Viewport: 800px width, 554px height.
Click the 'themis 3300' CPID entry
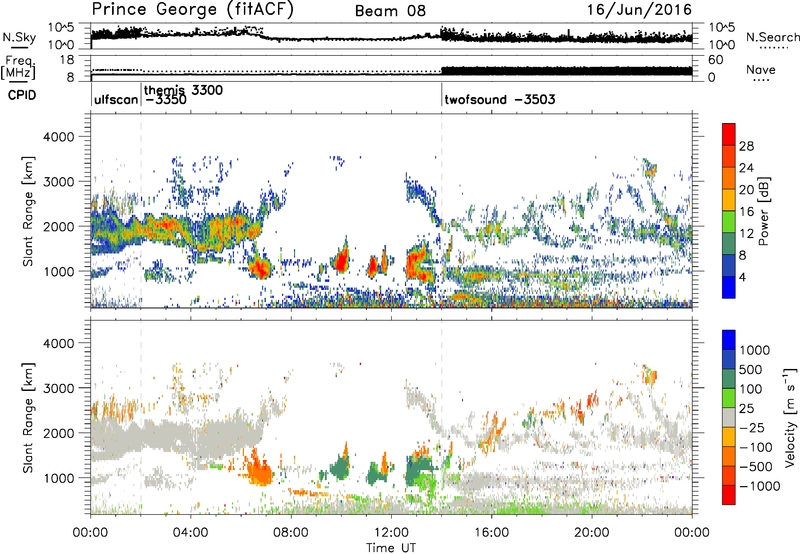(x=183, y=90)
